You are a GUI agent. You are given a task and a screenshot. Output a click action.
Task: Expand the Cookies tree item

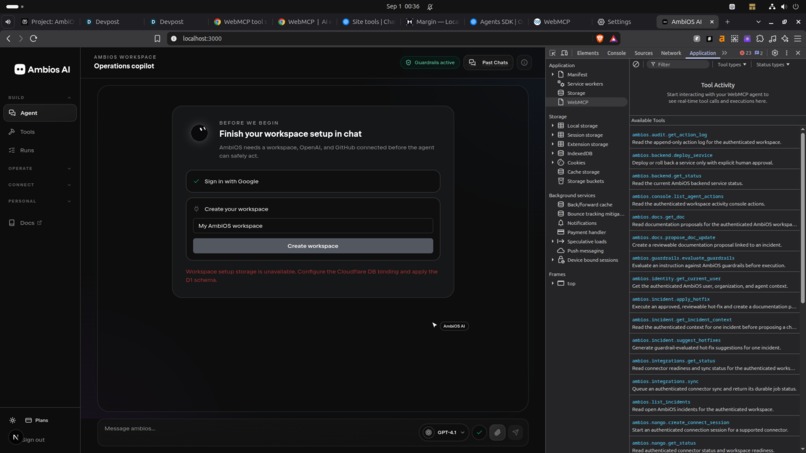coord(553,162)
